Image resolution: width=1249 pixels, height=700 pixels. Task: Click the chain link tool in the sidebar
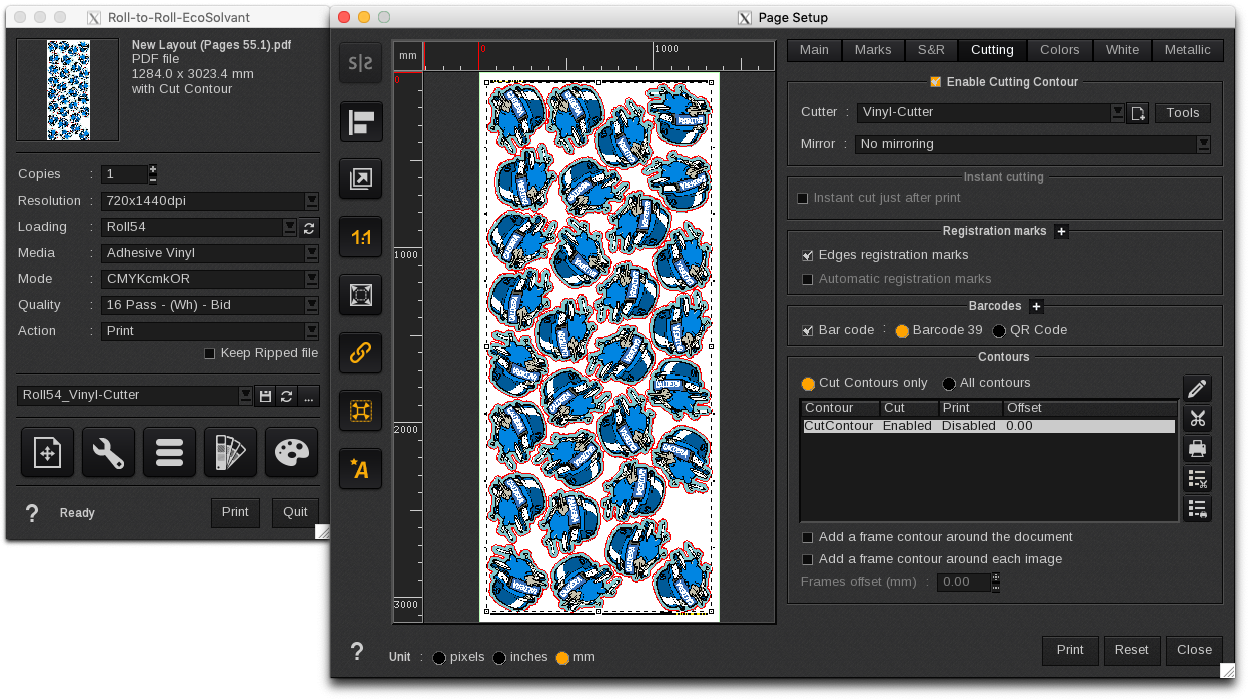360,352
